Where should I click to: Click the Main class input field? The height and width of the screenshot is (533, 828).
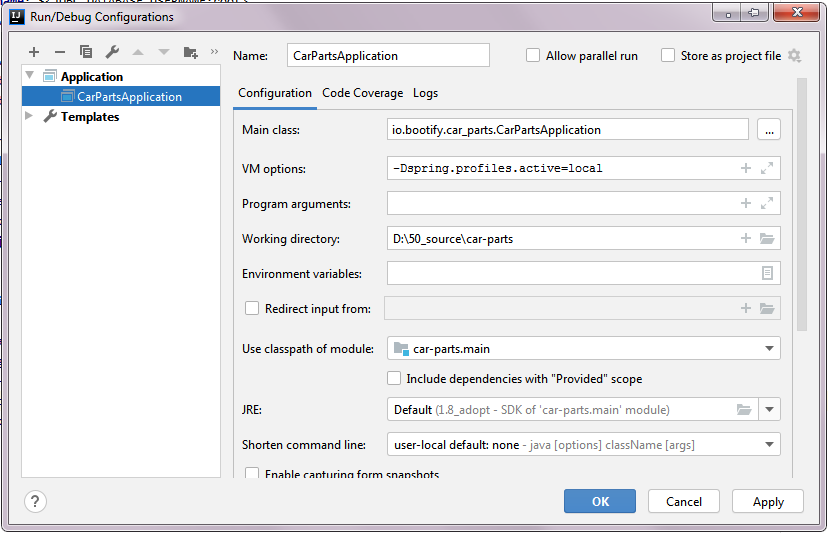click(x=568, y=129)
